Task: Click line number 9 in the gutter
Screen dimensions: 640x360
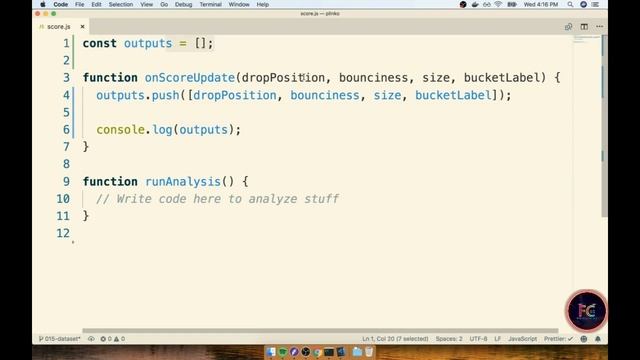Action: tap(67, 181)
